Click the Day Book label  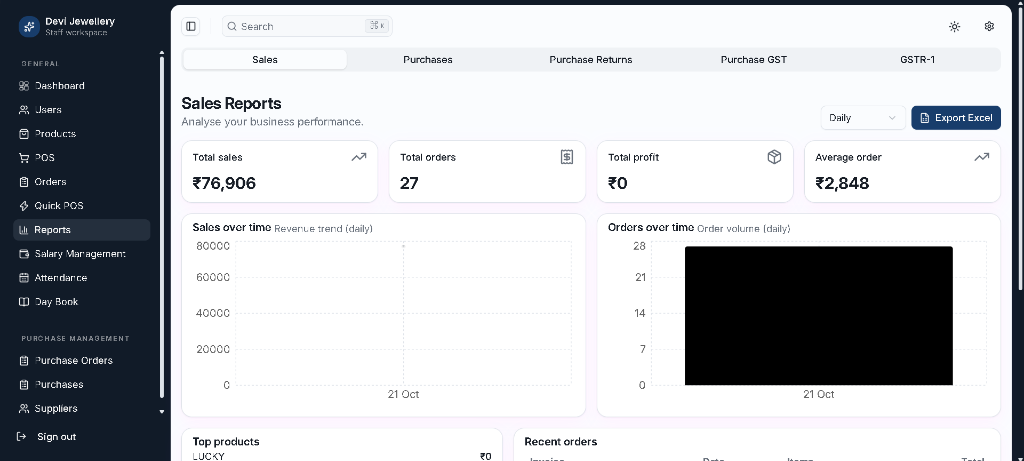[56, 302]
